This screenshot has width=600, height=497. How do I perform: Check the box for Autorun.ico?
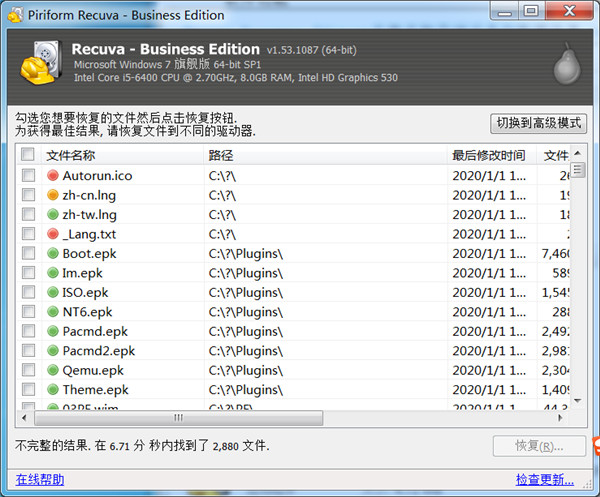28,176
